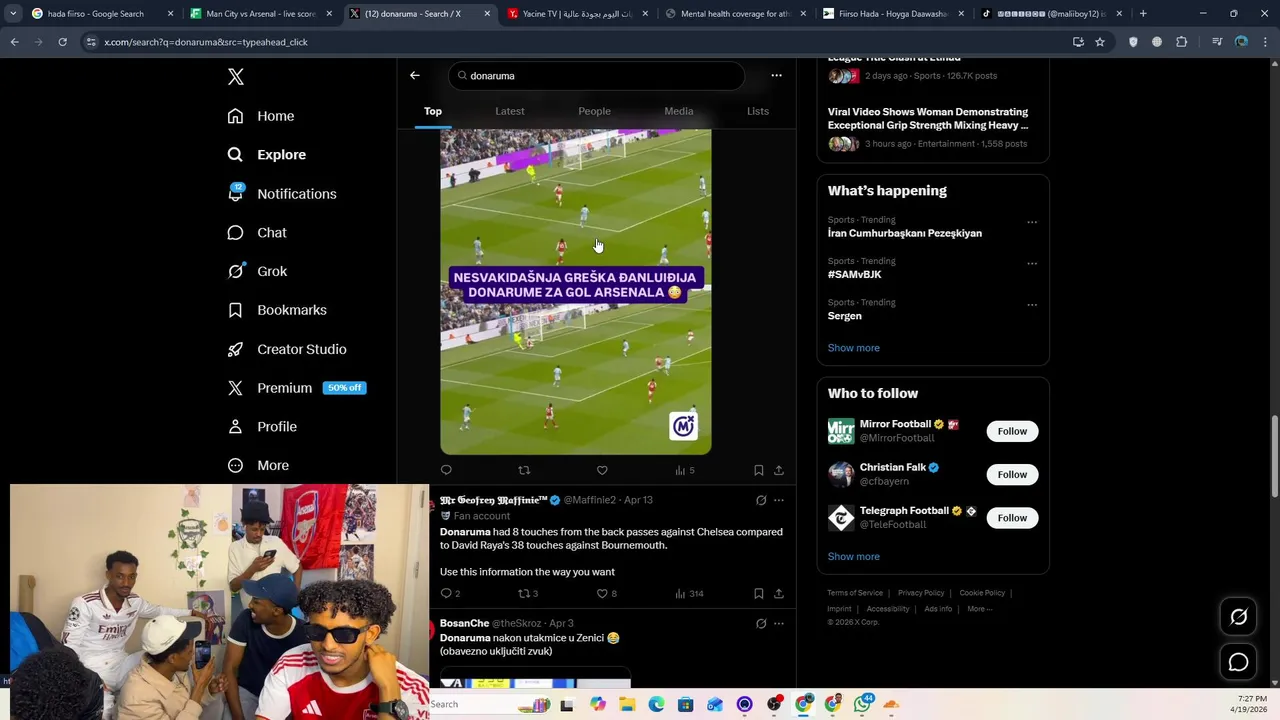The image size is (1280, 720).
Task: Like Maffine2 post with 8 likes
Action: (x=606, y=594)
